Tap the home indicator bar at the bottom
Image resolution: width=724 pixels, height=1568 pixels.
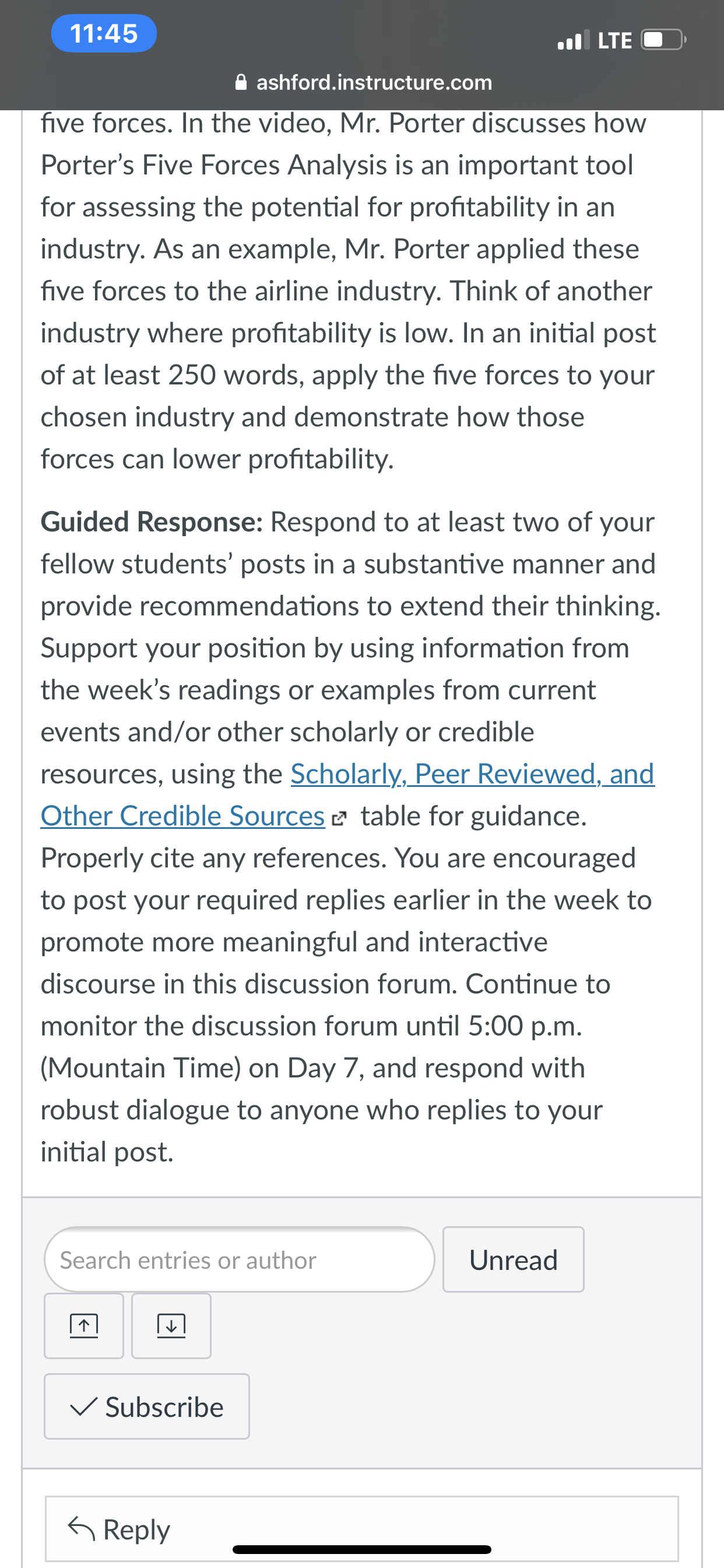tap(362, 1550)
